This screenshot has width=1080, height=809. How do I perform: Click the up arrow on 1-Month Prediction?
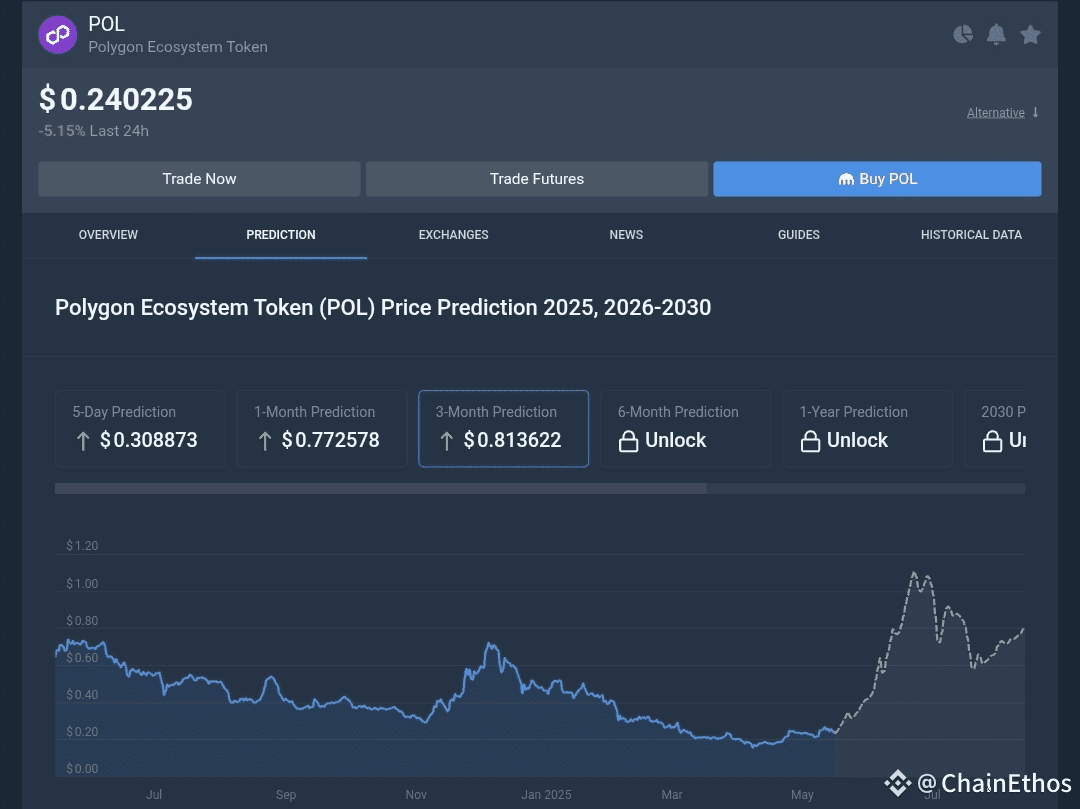pos(265,441)
